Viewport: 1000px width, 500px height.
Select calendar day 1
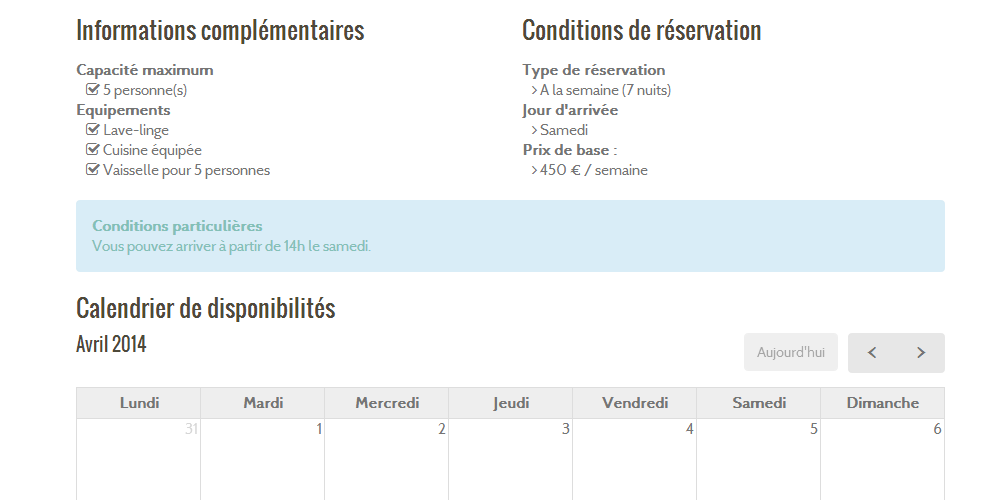[262, 459]
